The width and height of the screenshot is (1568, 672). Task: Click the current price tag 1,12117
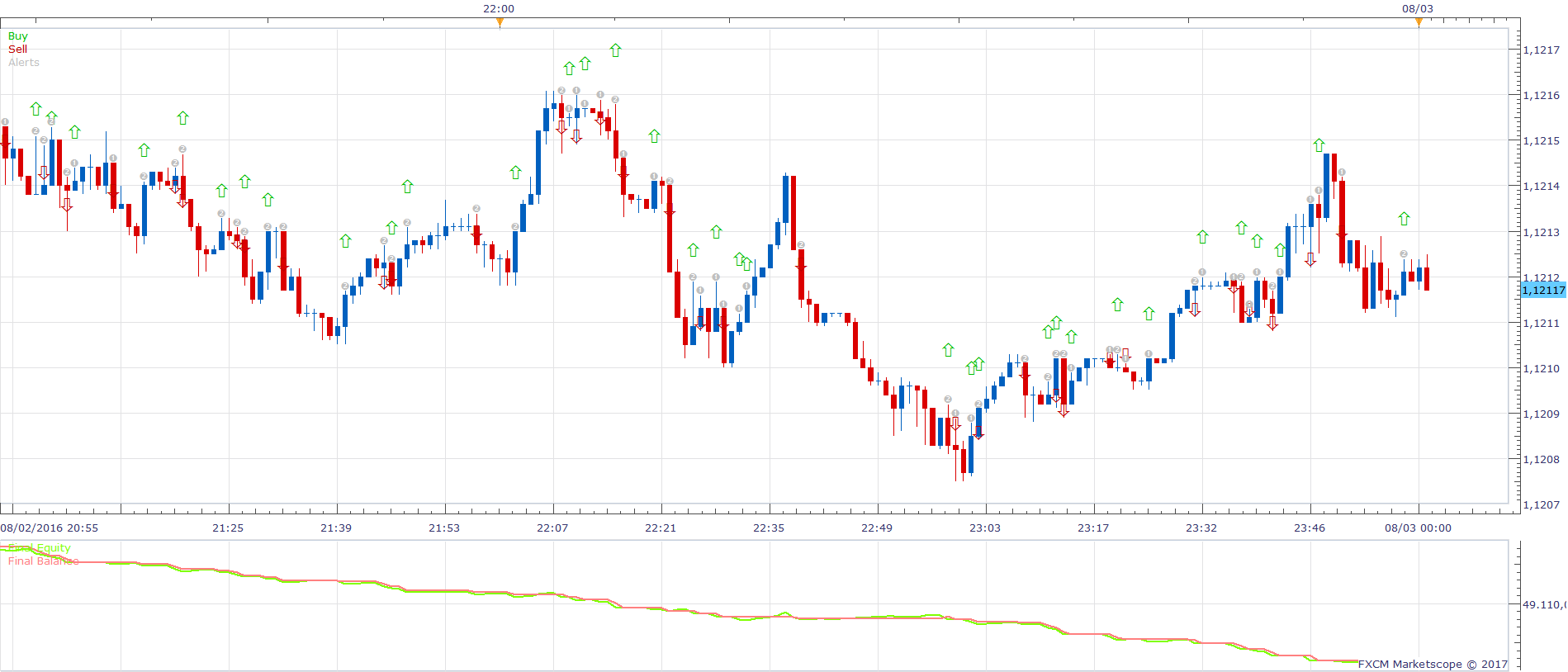coord(1543,290)
